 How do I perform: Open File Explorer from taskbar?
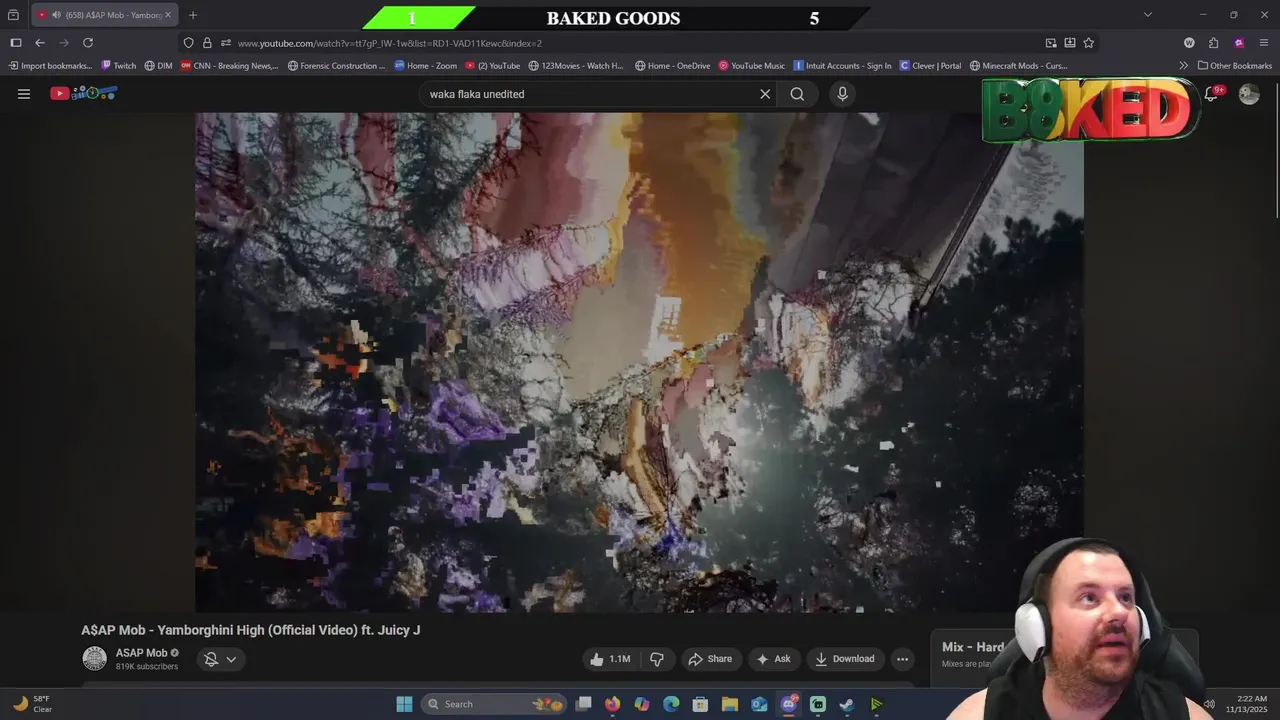pos(730,704)
